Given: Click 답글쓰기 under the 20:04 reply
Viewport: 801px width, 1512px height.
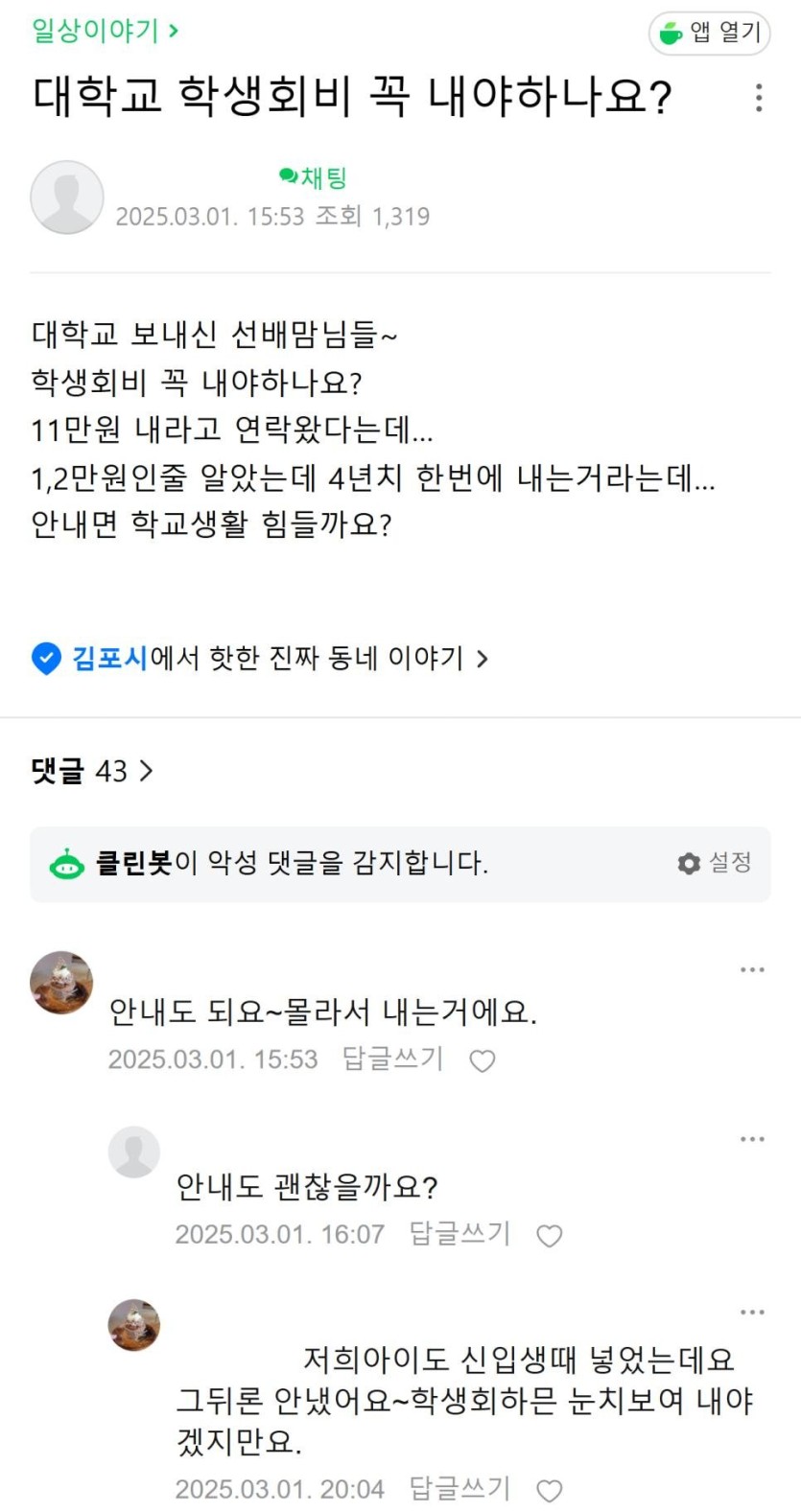Looking at the screenshot, I should [459, 1489].
